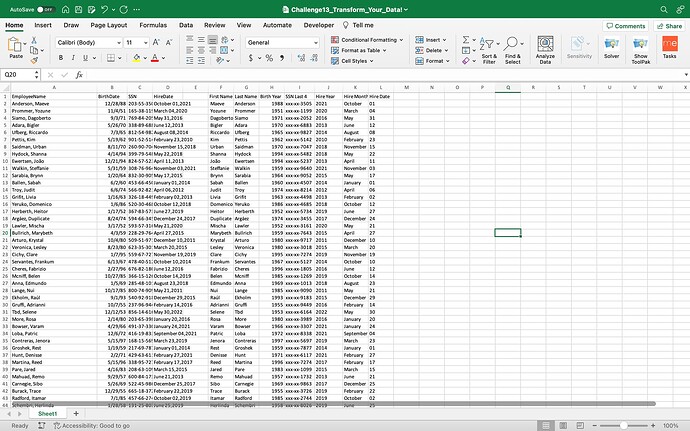The image size is (690, 431).
Task: Apply the Comma style icon
Action: 282,58
